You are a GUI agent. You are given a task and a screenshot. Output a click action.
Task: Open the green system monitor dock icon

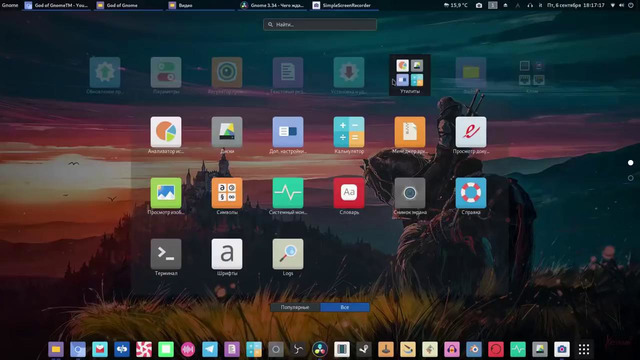click(x=518, y=349)
